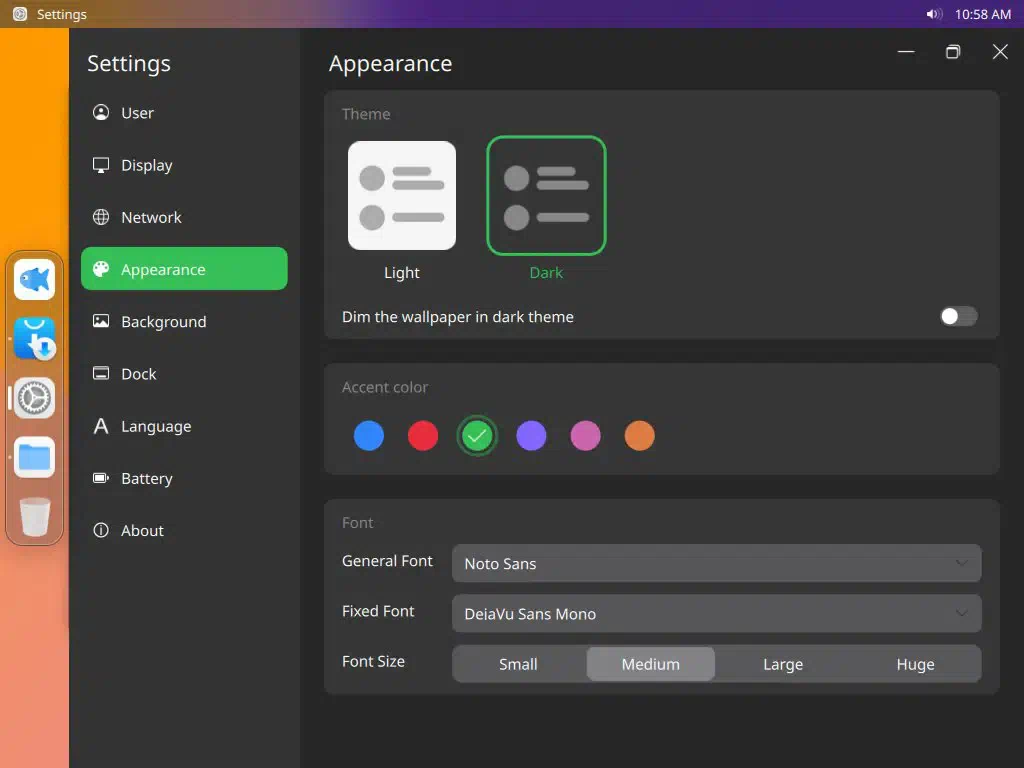Click the User profile icon in sidebar
The width and height of the screenshot is (1024, 768).
coord(101,113)
